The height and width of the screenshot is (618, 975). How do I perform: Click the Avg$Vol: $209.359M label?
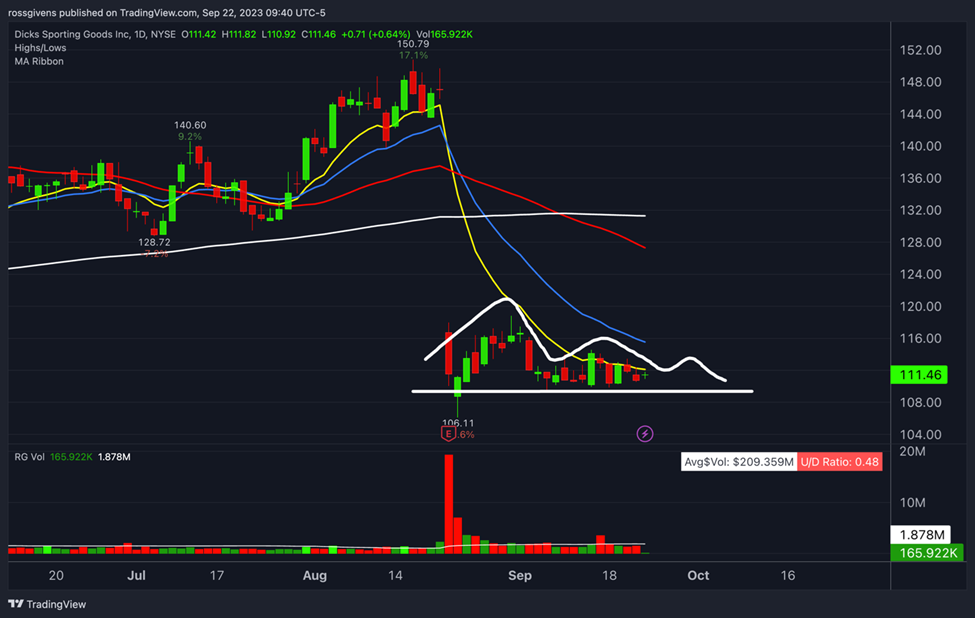coord(739,462)
